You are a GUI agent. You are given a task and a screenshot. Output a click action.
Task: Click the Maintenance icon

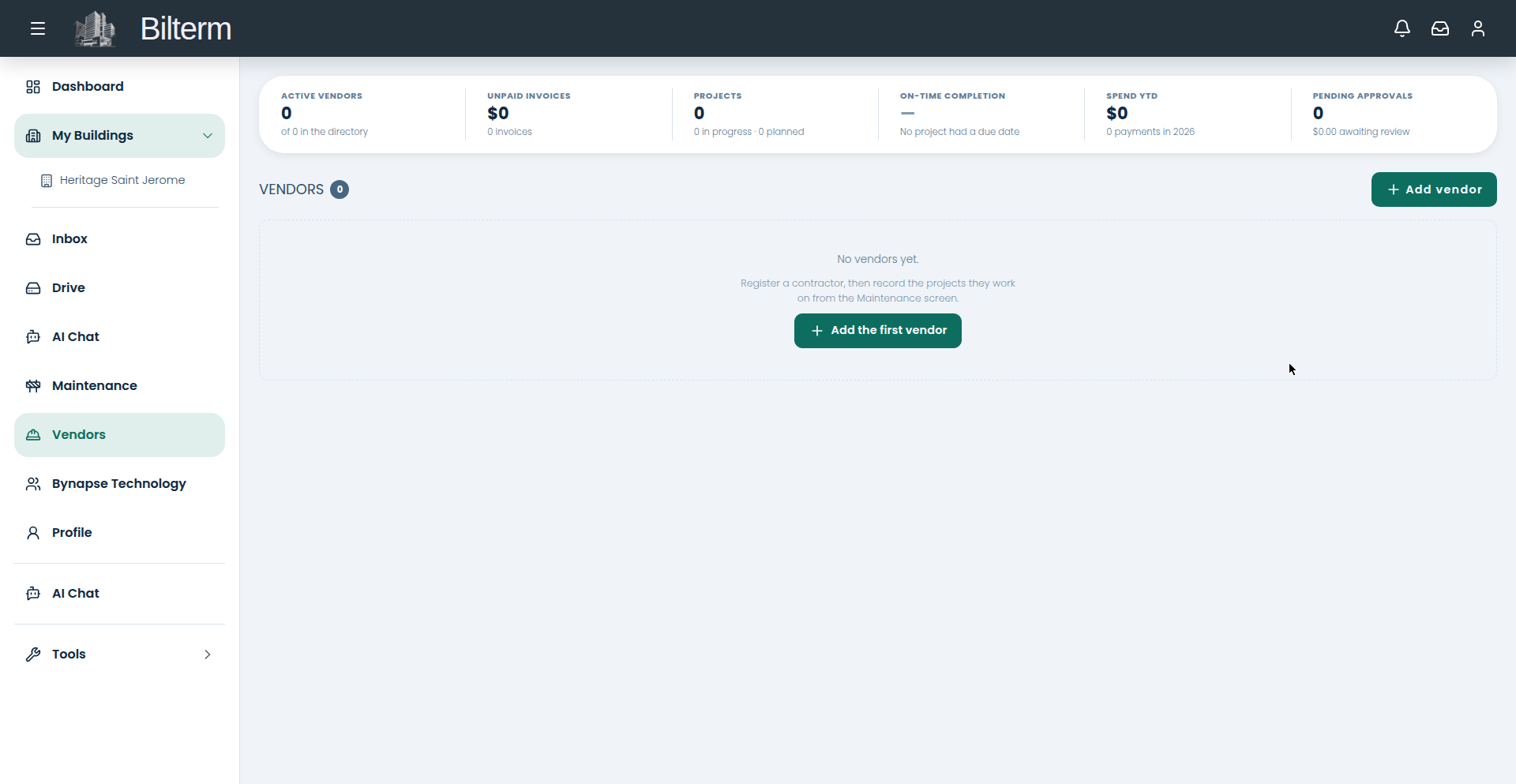pyautogui.click(x=33, y=386)
